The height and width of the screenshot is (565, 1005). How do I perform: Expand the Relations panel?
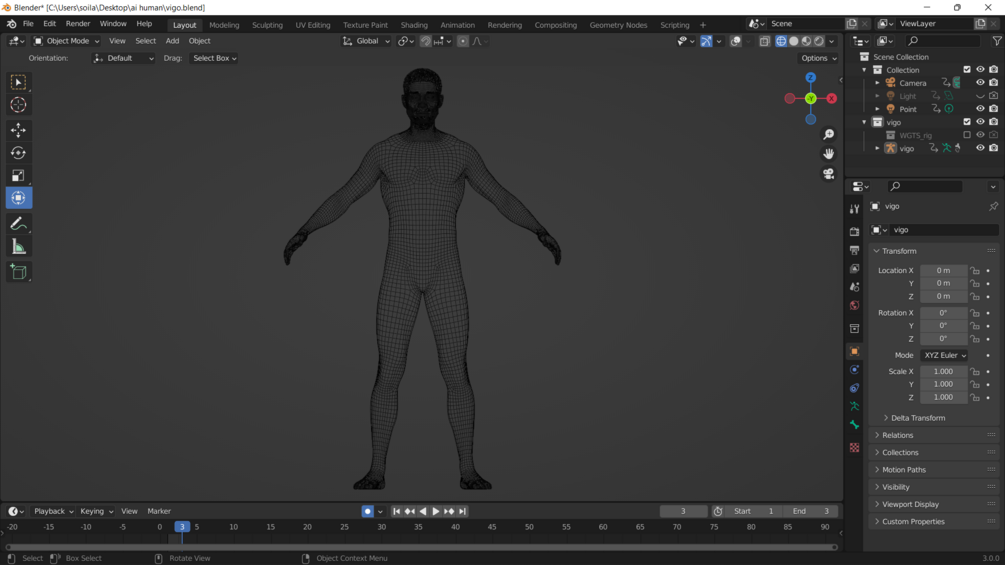pyautogui.click(x=897, y=435)
